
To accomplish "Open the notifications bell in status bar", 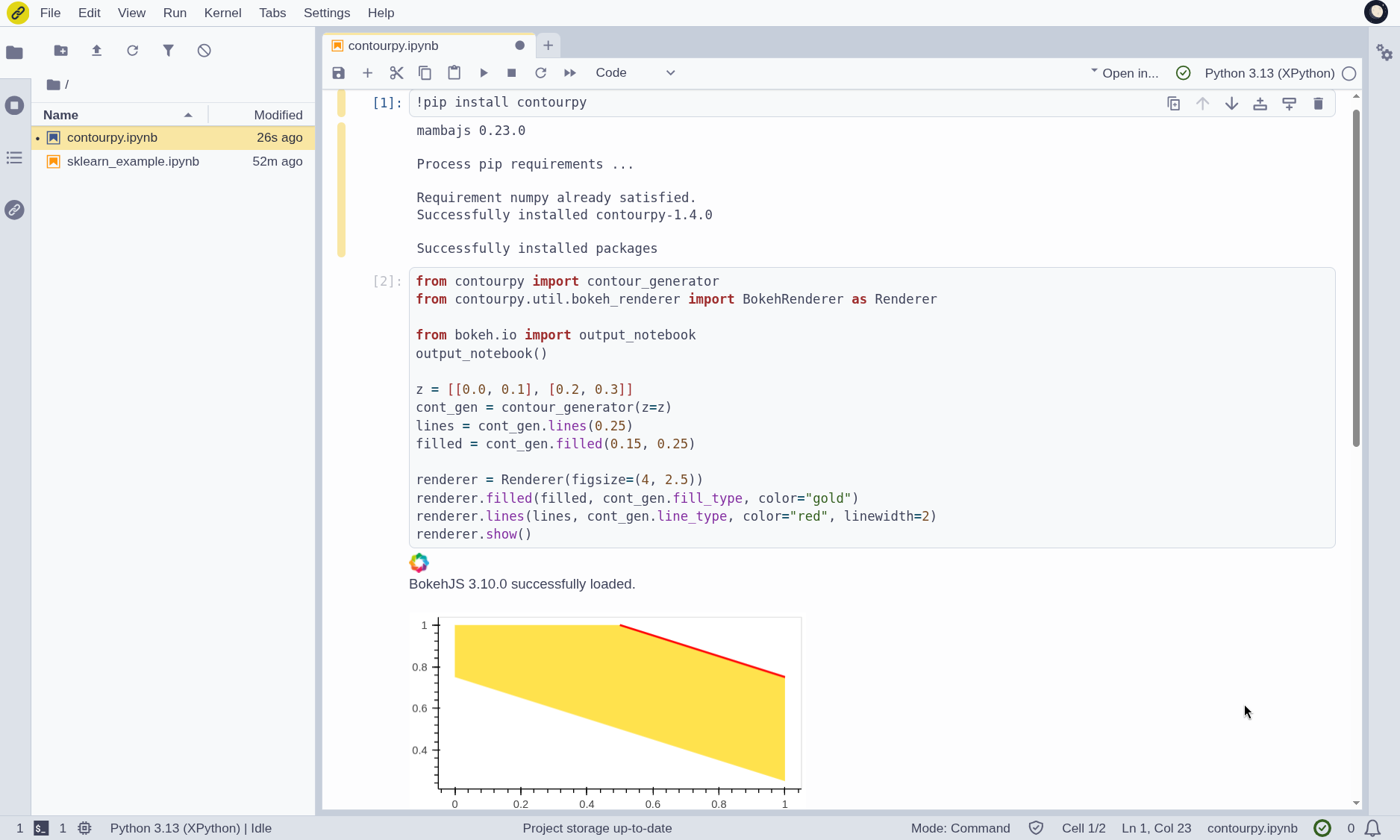I will point(1373,828).
